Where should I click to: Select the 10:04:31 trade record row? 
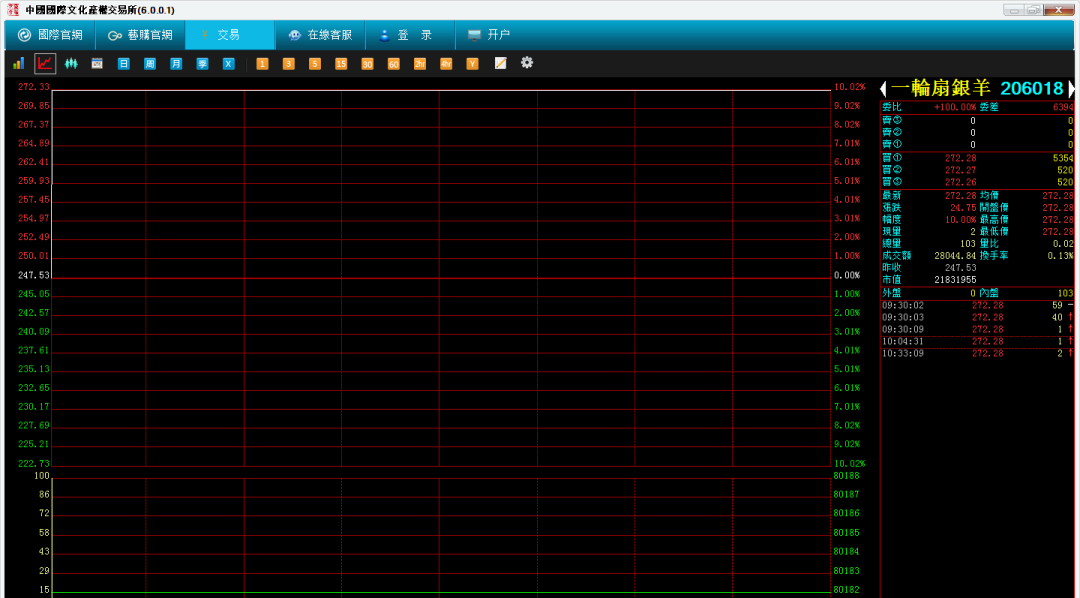pos(977,341)
